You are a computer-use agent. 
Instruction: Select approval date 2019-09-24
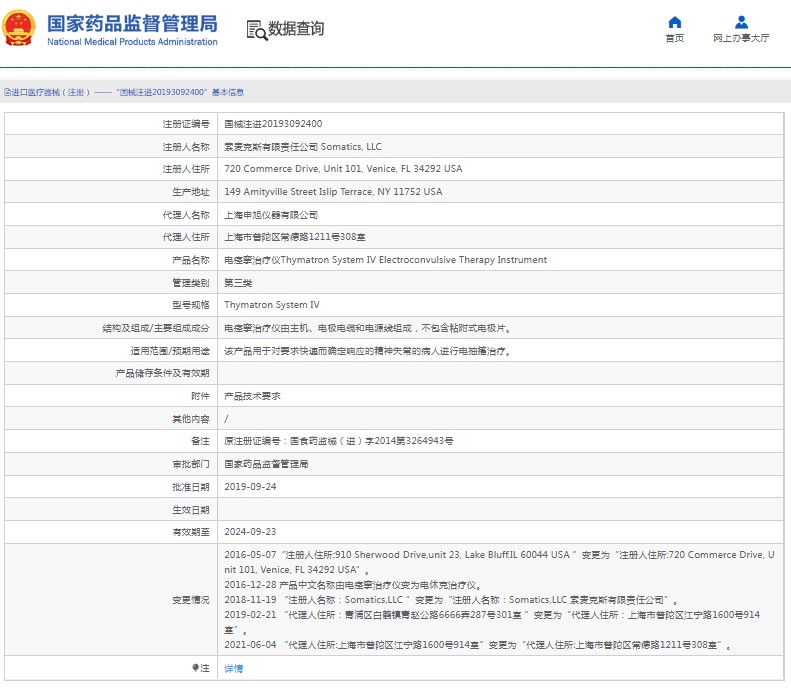click(x=250, y=487)
